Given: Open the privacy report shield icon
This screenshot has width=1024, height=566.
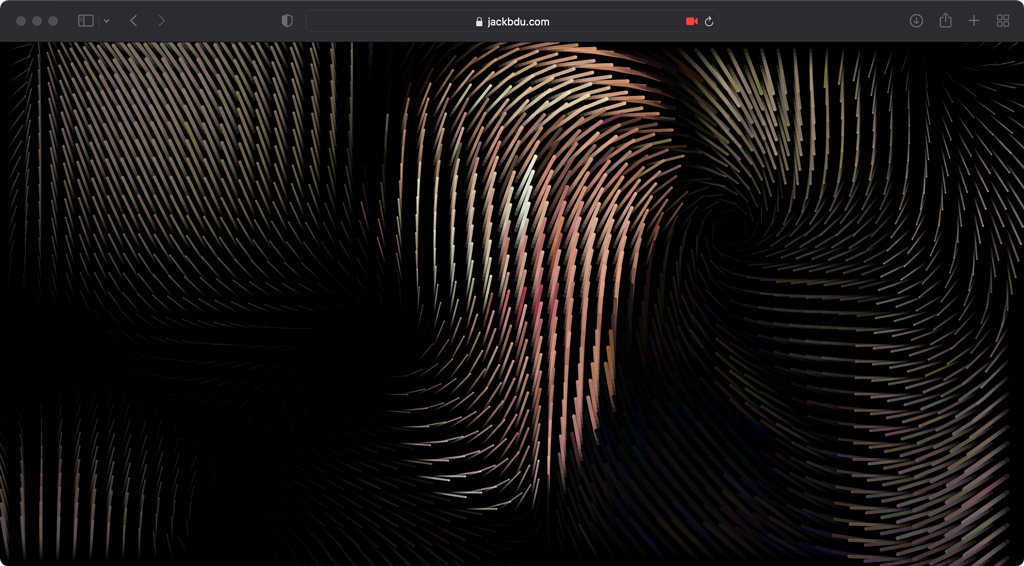Looking at the screenshot, I should tap(287, 21).
